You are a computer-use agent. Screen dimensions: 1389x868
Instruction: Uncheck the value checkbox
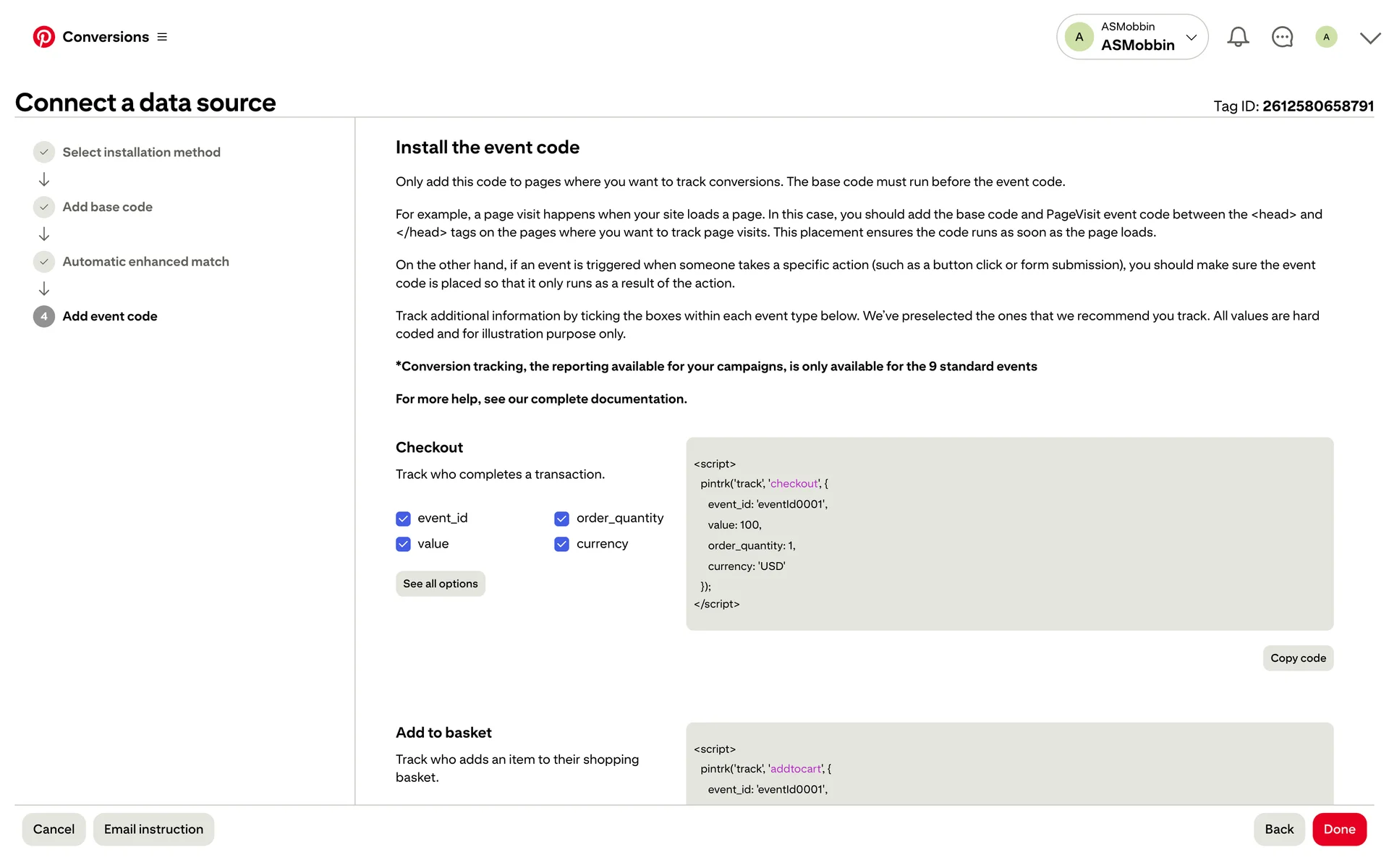coord(404,544)
